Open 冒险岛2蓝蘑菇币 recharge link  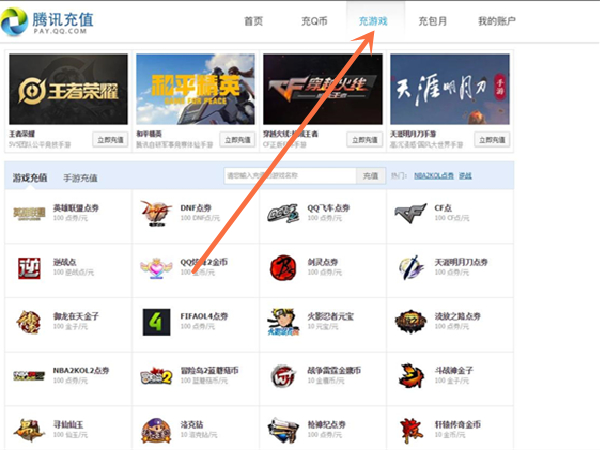(x=209, y=370)
